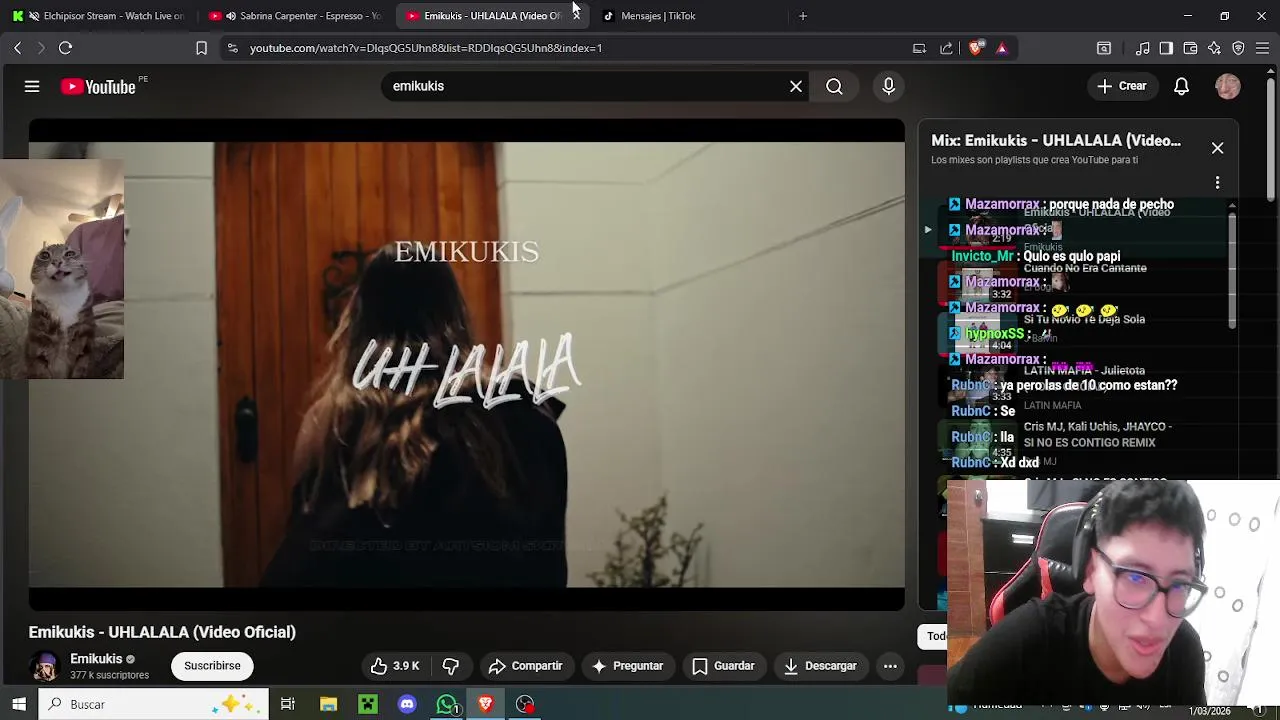
Task: Click the Crear button
Action: 1122,87
